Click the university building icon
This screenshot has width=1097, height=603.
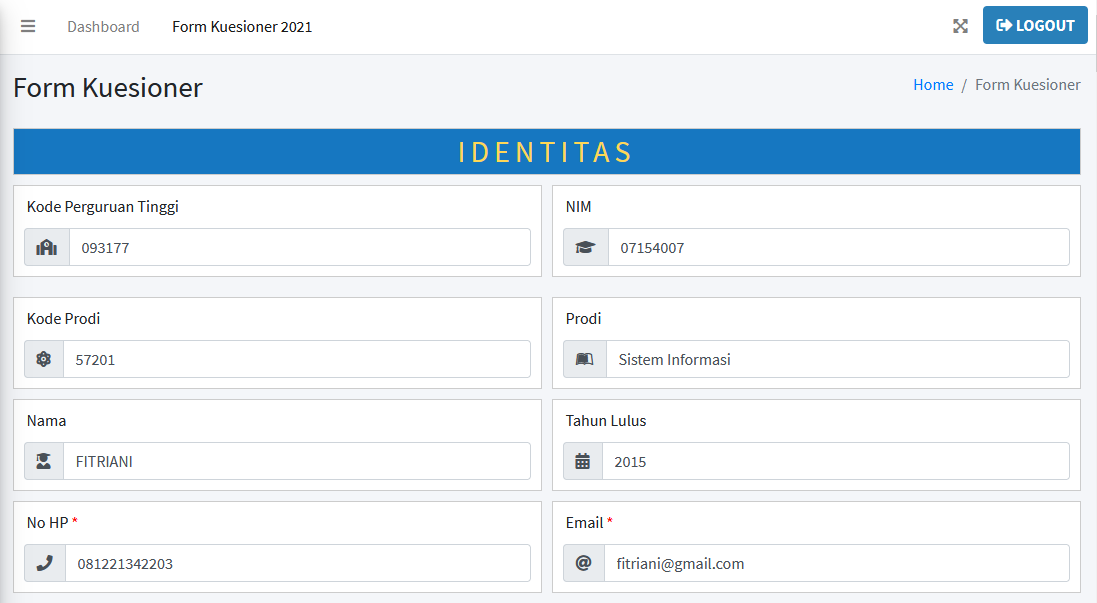(47, 248)
